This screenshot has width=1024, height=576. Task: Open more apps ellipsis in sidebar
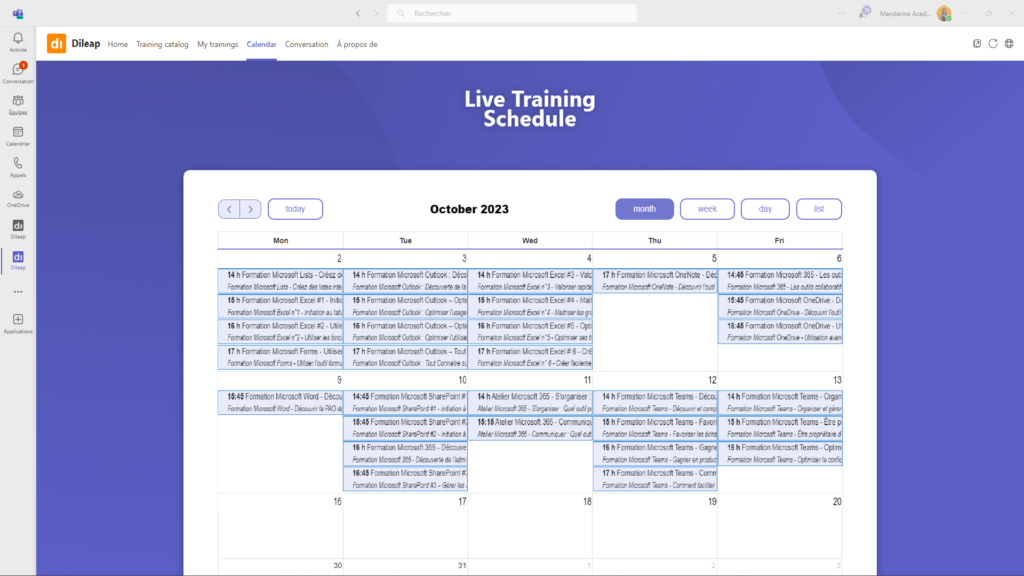click(x=18, y=292)
